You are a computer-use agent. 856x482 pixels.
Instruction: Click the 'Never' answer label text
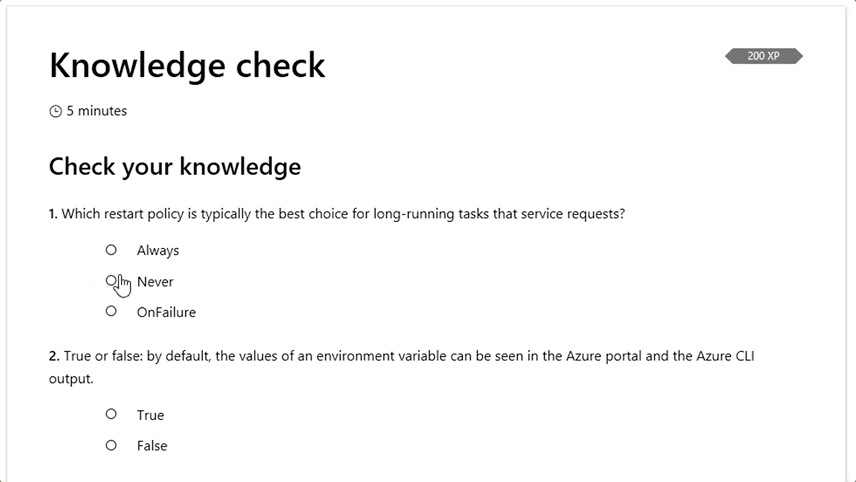point(155,282)
